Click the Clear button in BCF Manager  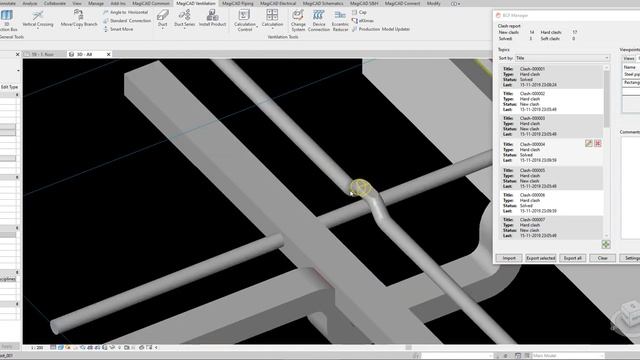pos(602,258)
